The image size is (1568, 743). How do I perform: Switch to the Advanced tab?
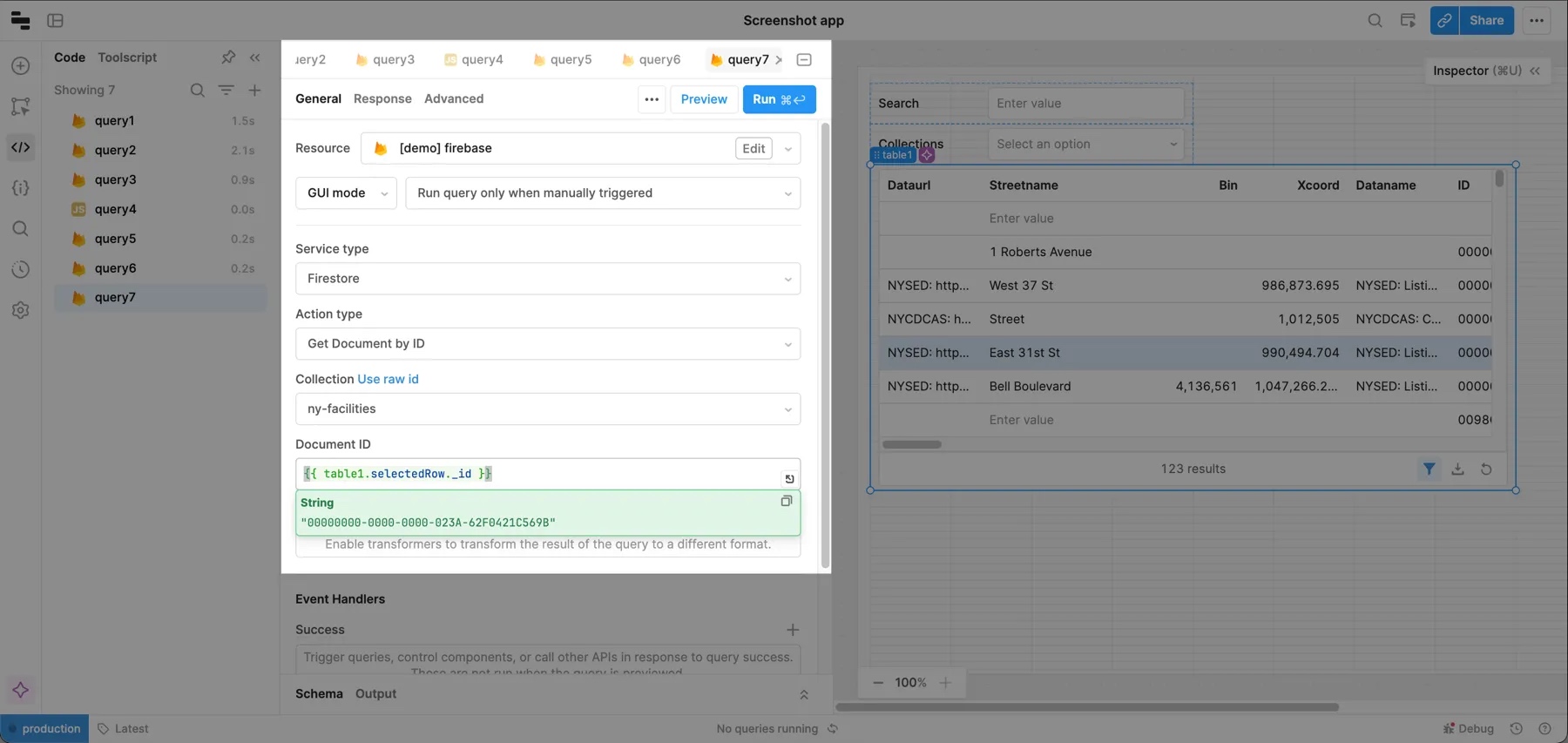click(x=454, y=99)
